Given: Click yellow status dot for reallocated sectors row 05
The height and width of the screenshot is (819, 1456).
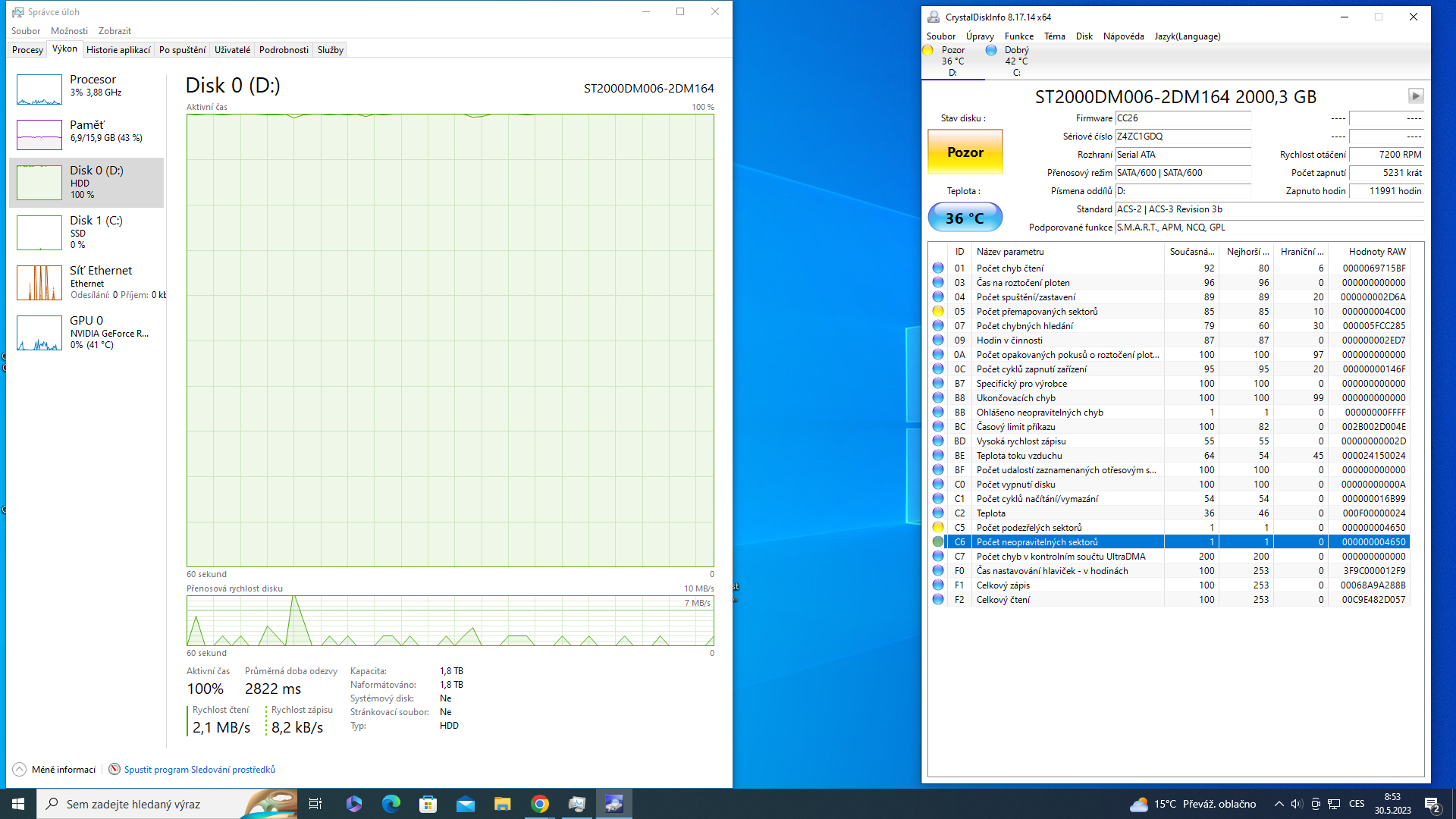Looking at the screenshot, I should click(x=938, y=312).
